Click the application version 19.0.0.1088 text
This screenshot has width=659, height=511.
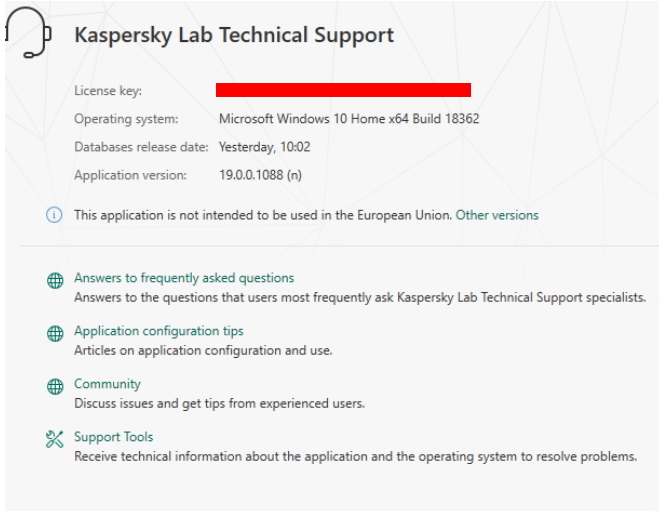[261, 175]
